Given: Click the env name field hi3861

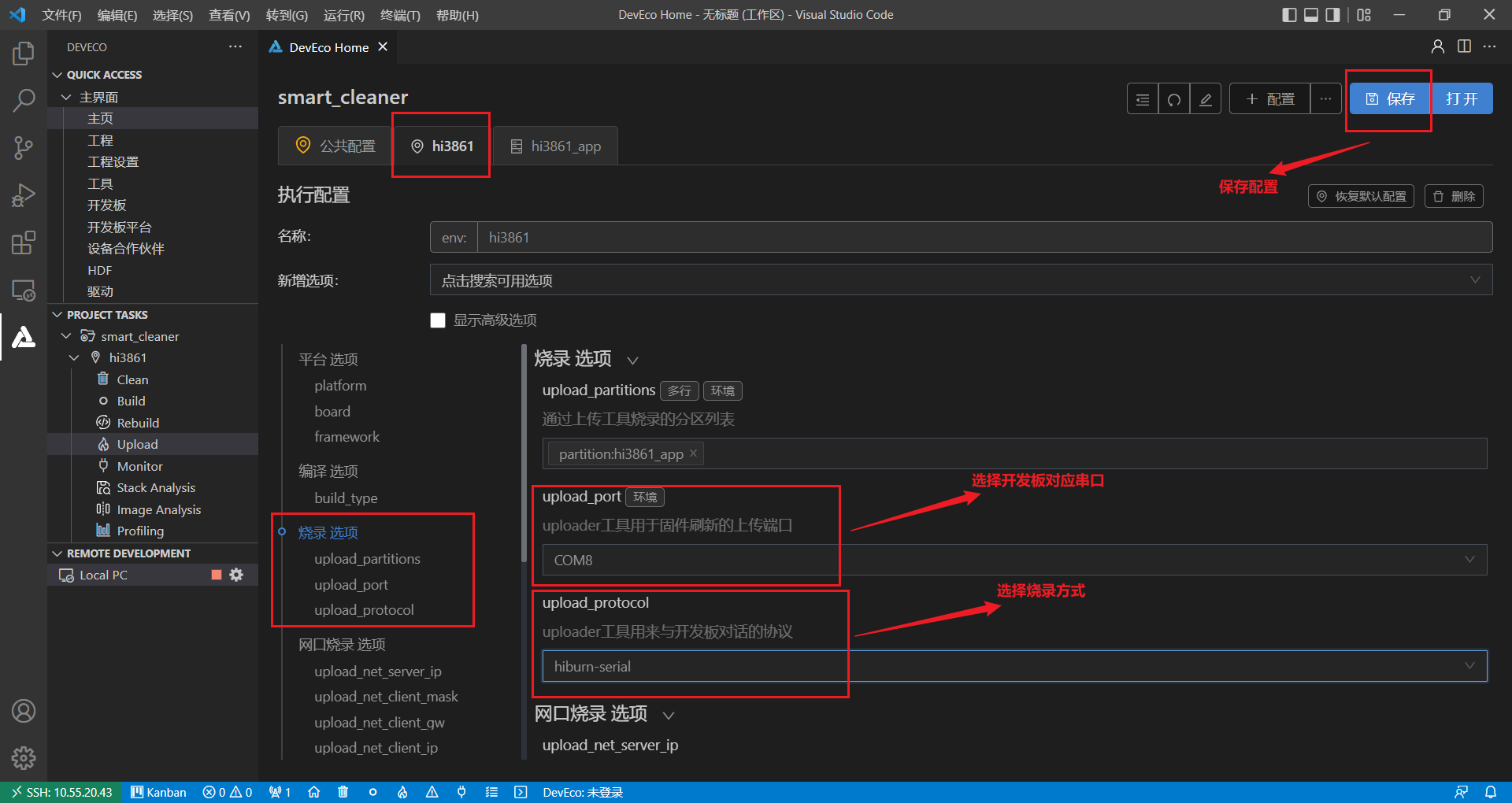Looking at the screenshot, I should click(984, 237).
